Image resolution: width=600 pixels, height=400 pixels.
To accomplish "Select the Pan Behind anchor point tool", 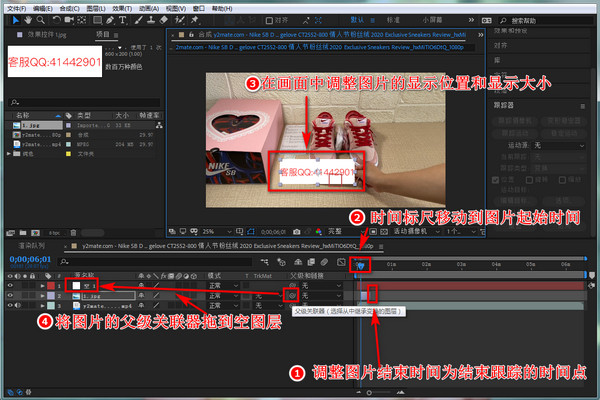I will [82, 20].
